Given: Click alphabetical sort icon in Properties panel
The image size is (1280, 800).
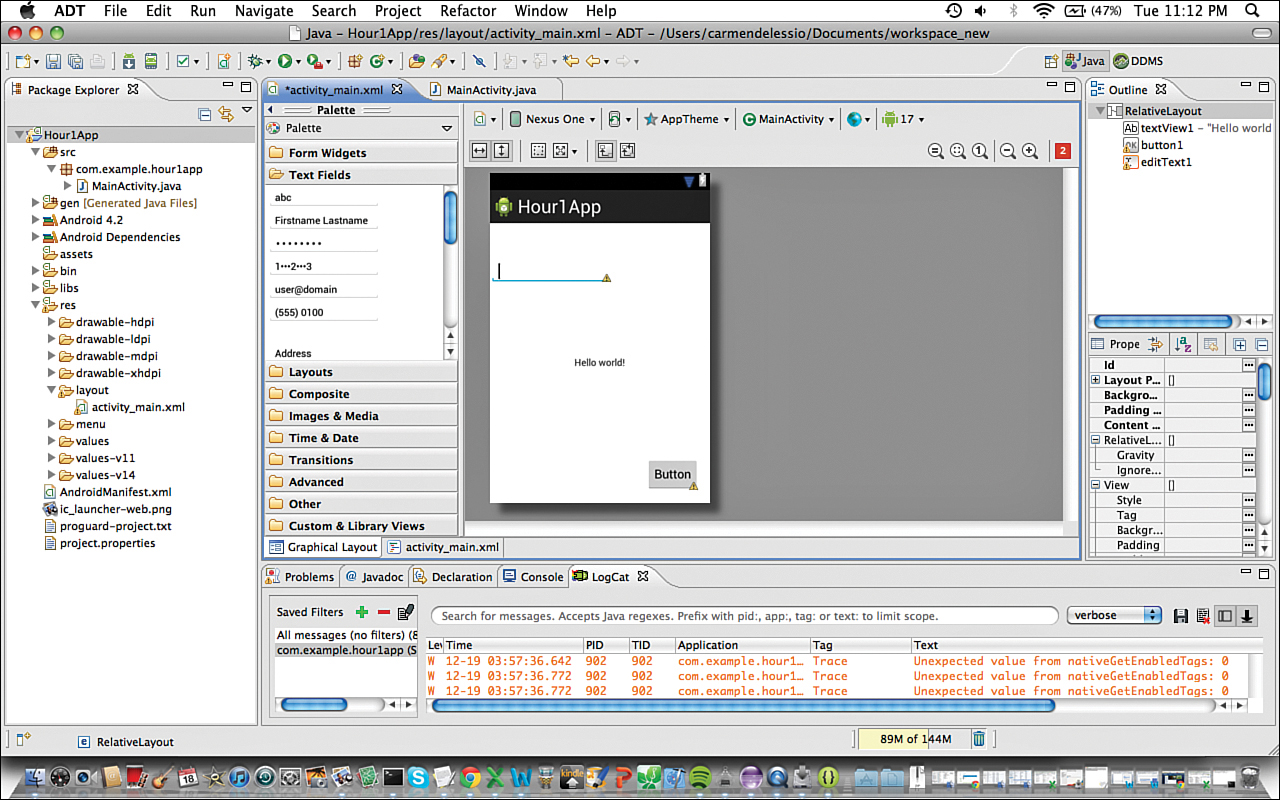Looking at the screenshot, I should pos(1183,344).
